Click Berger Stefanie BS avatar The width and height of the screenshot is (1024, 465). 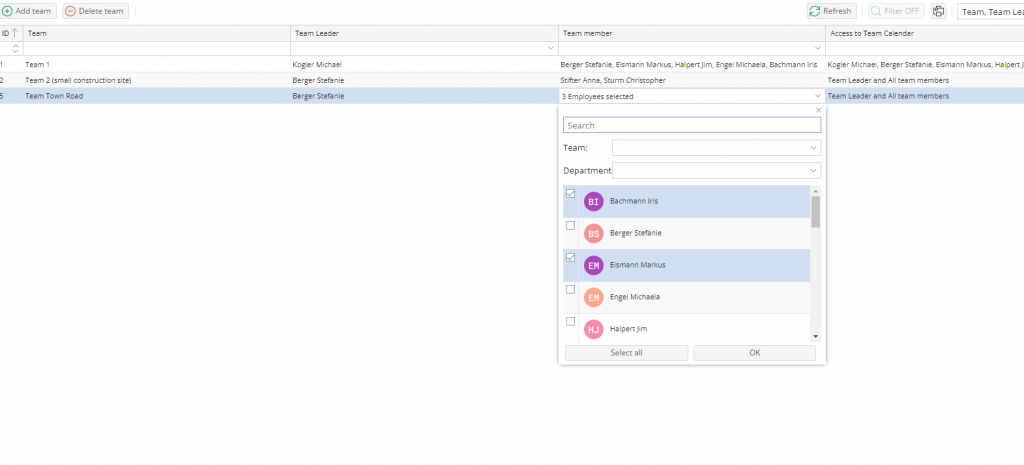click(594, 233)
